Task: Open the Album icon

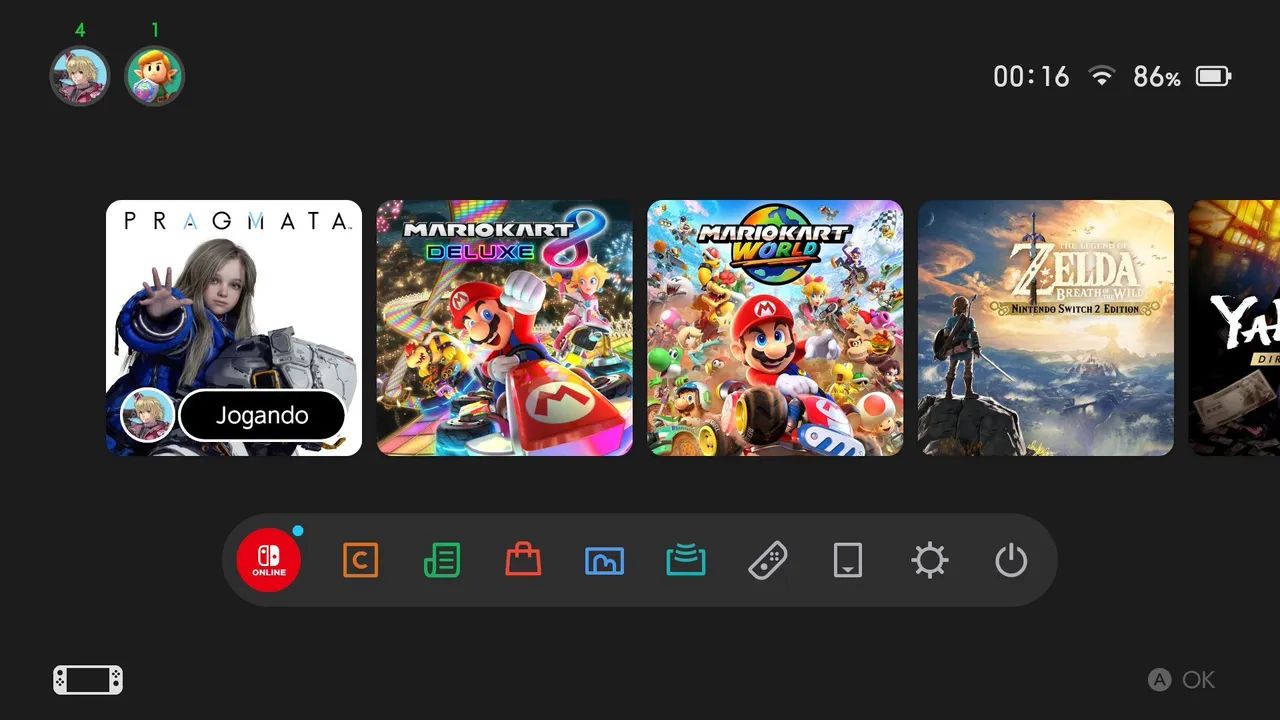Action: (x=604, y=561)
